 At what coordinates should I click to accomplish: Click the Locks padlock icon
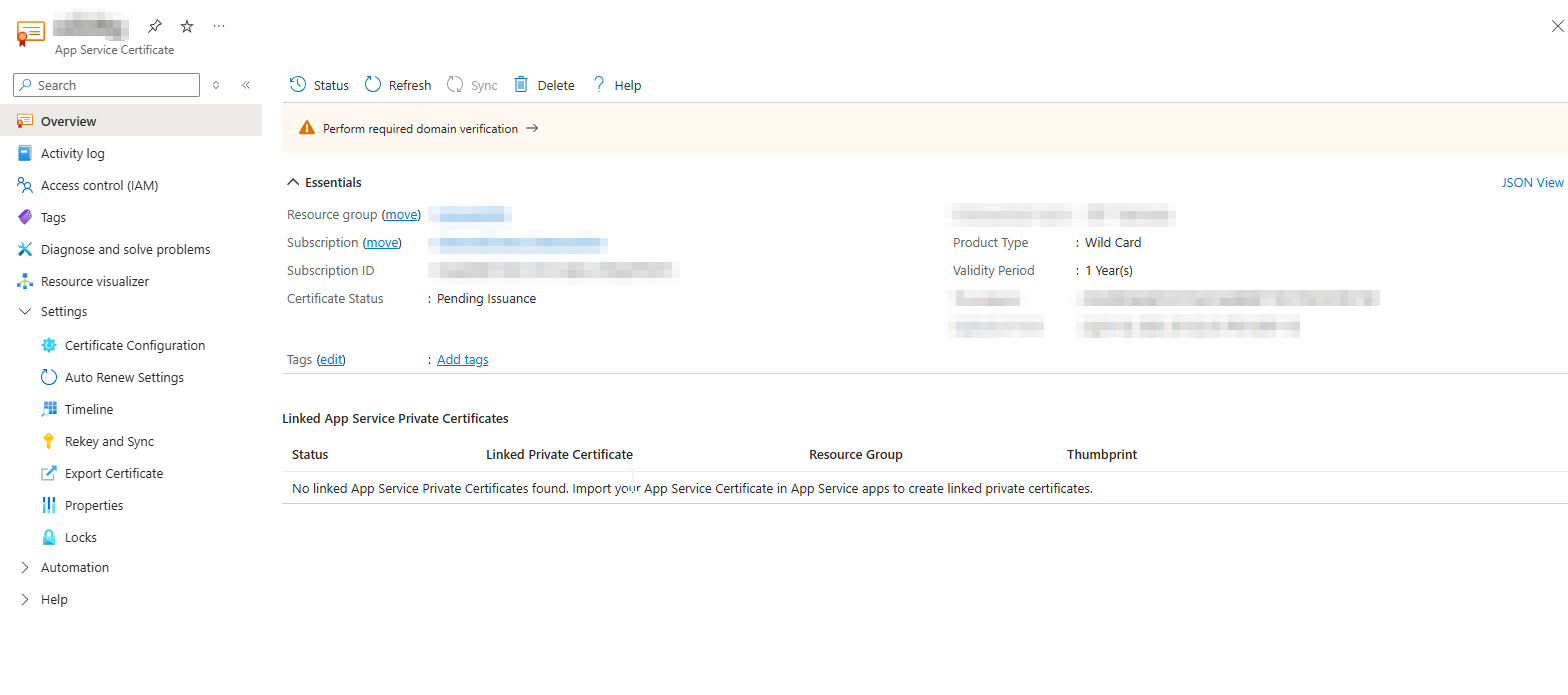[x=49, y=537]
